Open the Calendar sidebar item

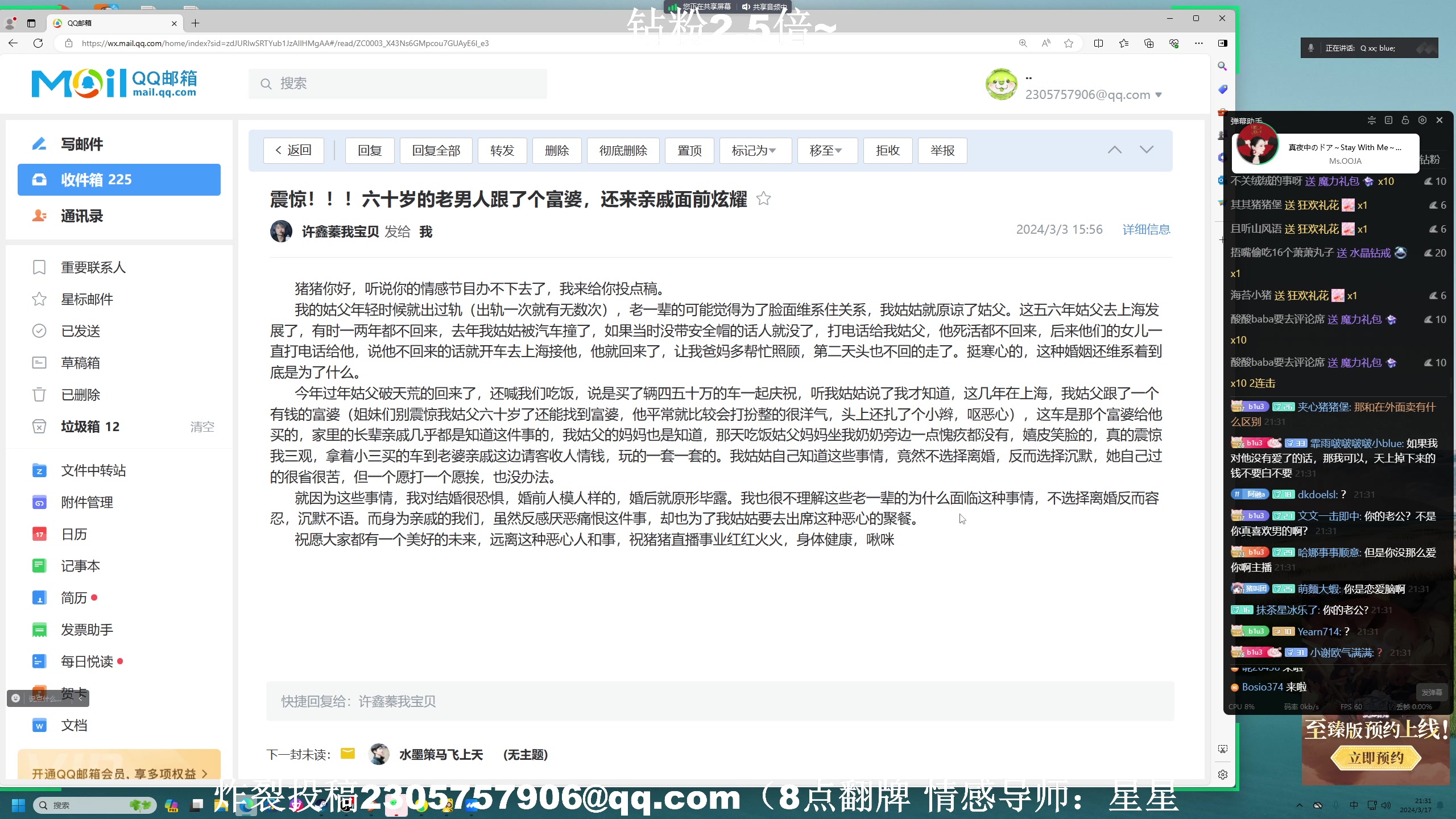(74, 534)
